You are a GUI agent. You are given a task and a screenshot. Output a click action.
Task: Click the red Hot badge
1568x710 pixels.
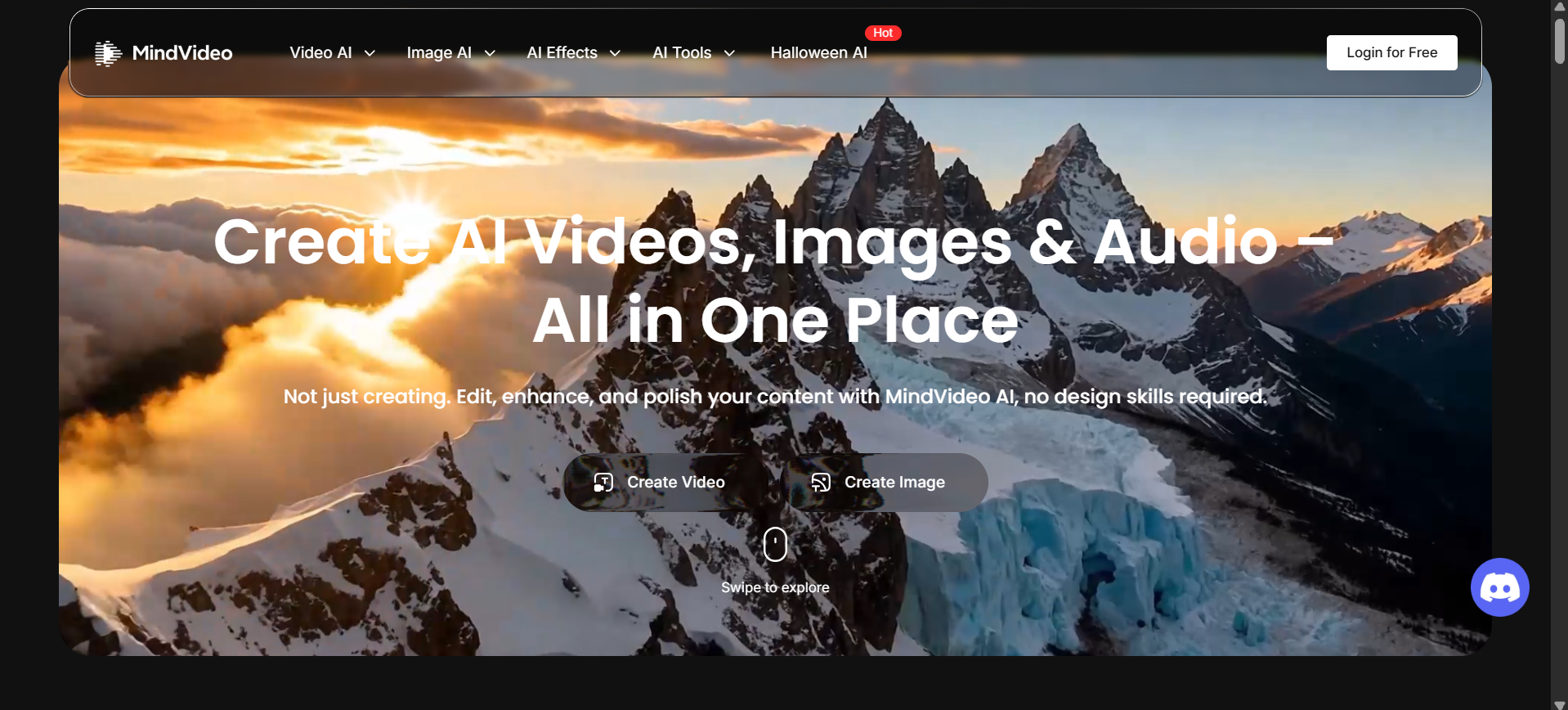click(x=883, y=33)
